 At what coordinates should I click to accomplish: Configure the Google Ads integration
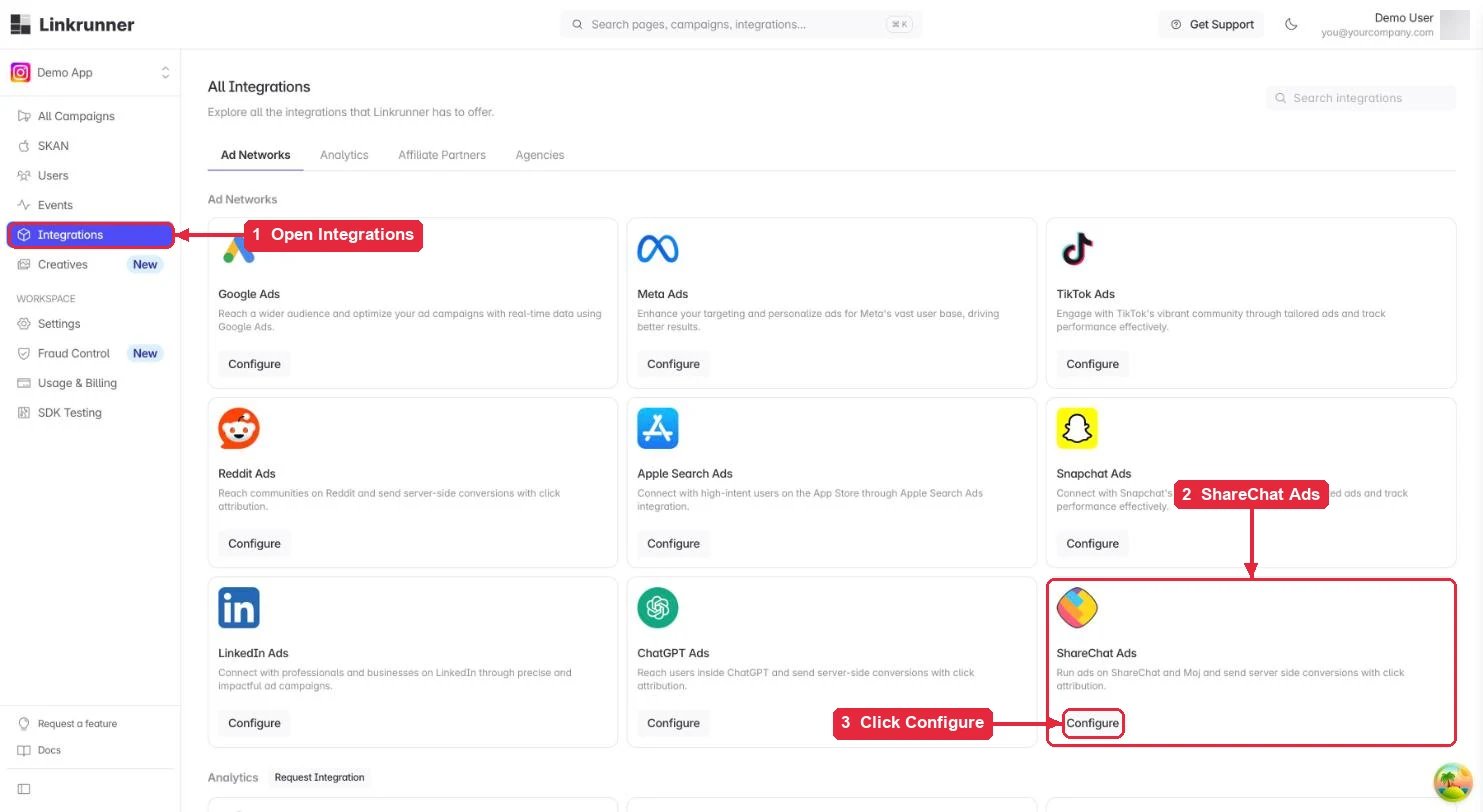pyautogui.click(x=254, y=364)
